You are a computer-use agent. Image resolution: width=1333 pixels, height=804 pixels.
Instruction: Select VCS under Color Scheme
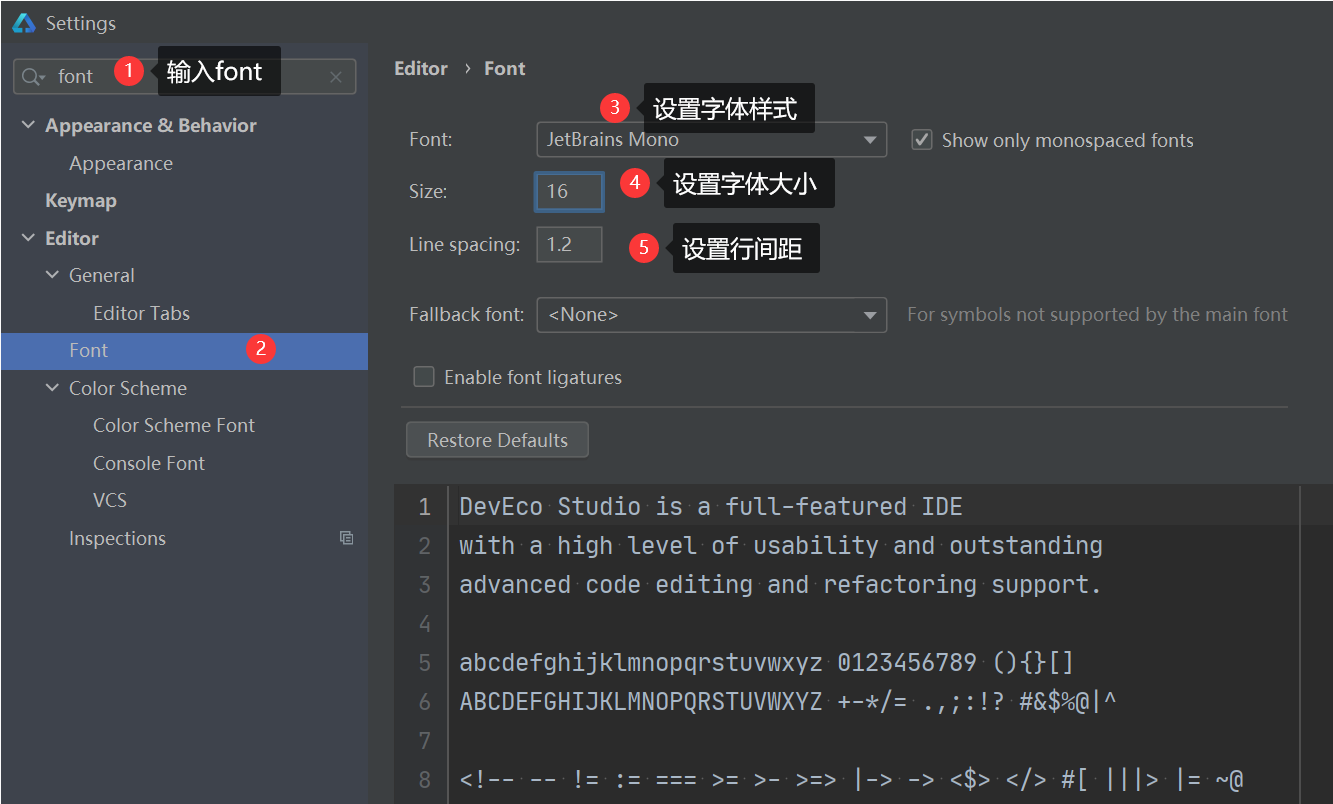click(x=110, y=501)
